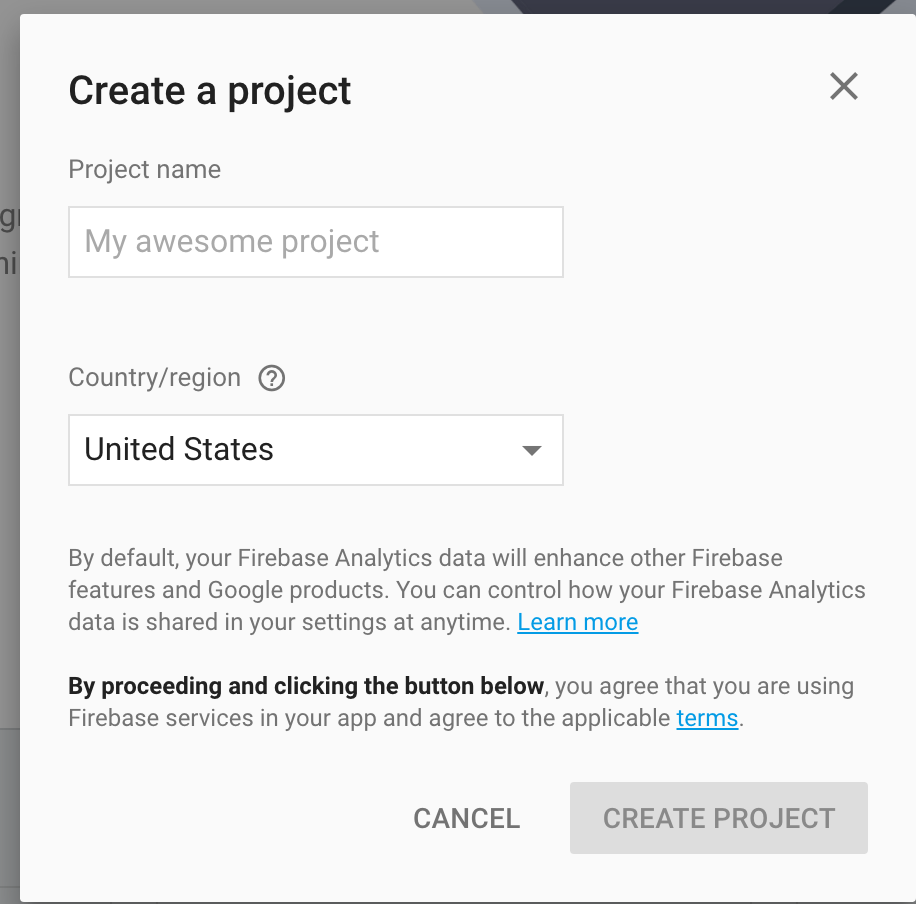Close the Create a project dialog
Viewport: 916px width, 904px height.
[844, 87]
